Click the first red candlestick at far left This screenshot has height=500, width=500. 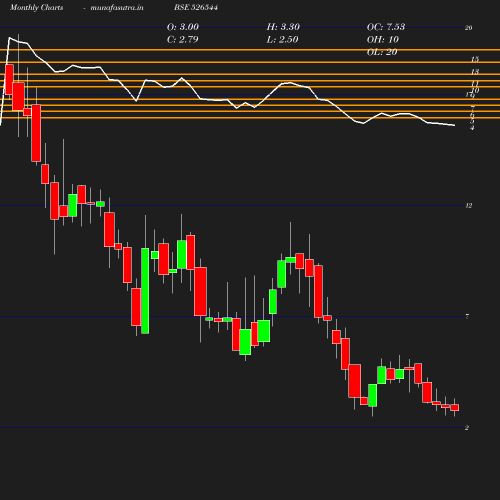click(9, 79)
